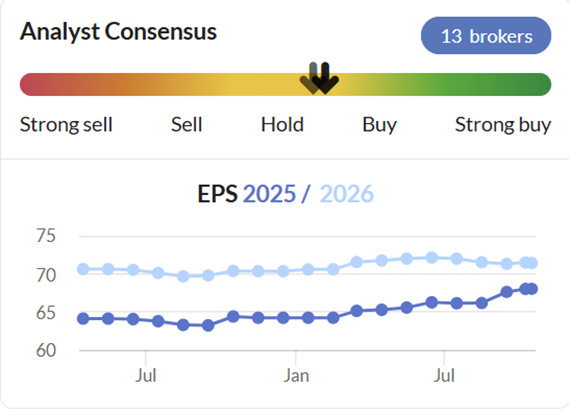Click the Analyst Consensus heading

(x=118, y=32)
